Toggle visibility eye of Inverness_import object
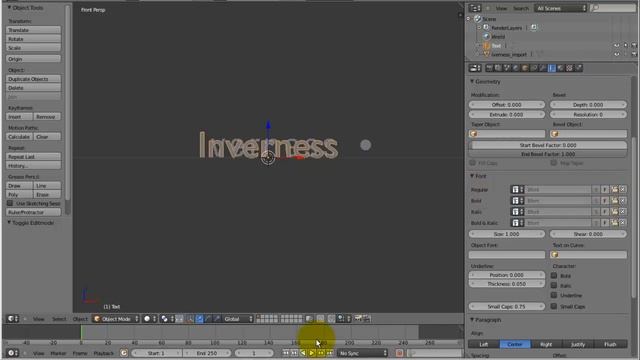Image resolution: width=640 pixels, height=360 pixels. (x=617, y=54)
